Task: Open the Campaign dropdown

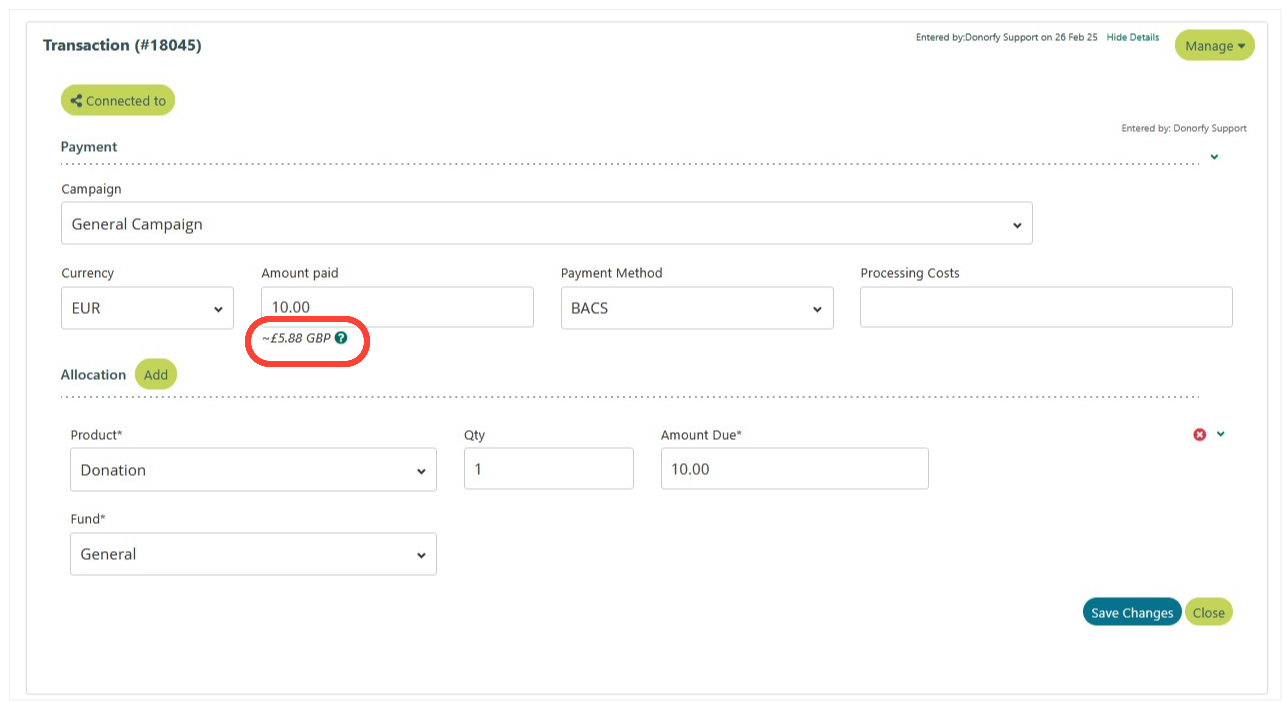Action: pos(546,223)
